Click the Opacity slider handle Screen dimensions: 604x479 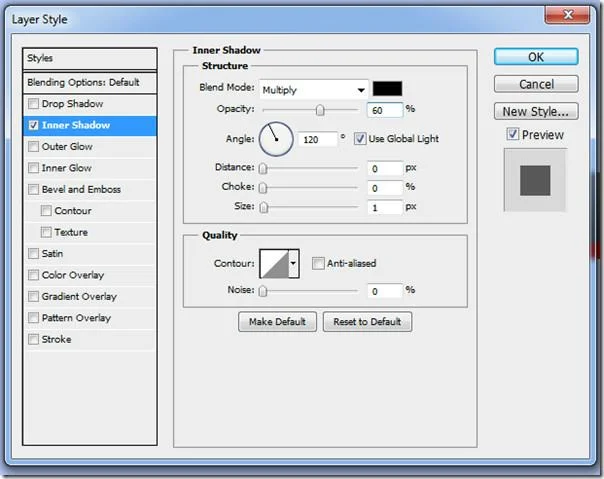click(320, 110)
